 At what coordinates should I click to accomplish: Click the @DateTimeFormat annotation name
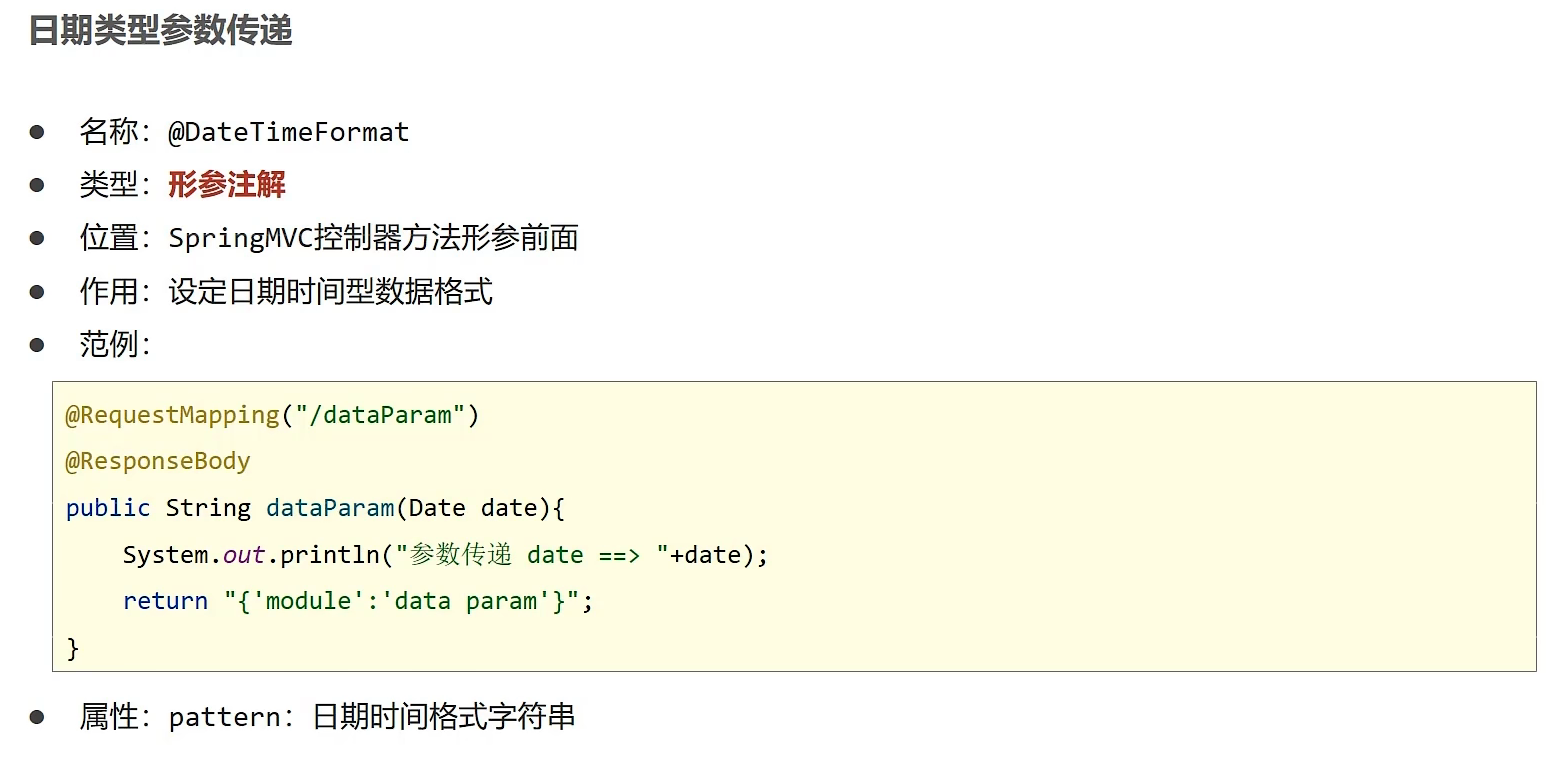click(x=289, y=132)
